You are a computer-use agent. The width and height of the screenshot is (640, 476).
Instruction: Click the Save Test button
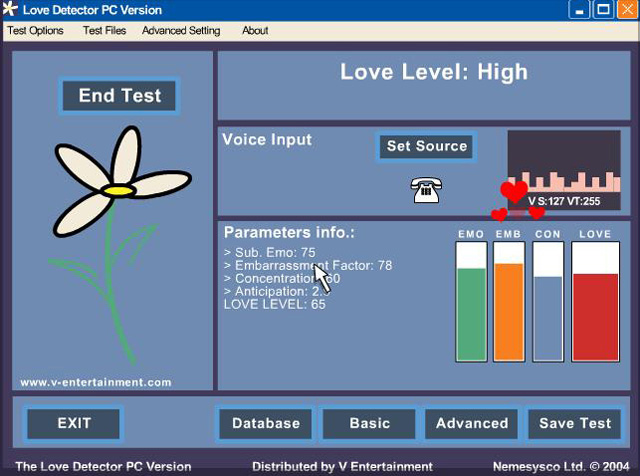pyautogui.click(x=575, y=423)
